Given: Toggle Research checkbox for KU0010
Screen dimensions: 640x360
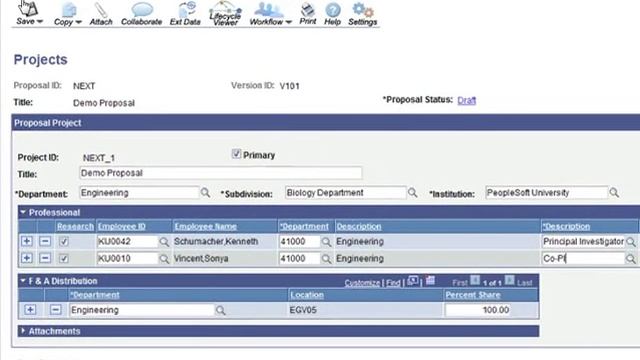Looking at the screenshot, I should pos(63,258).
